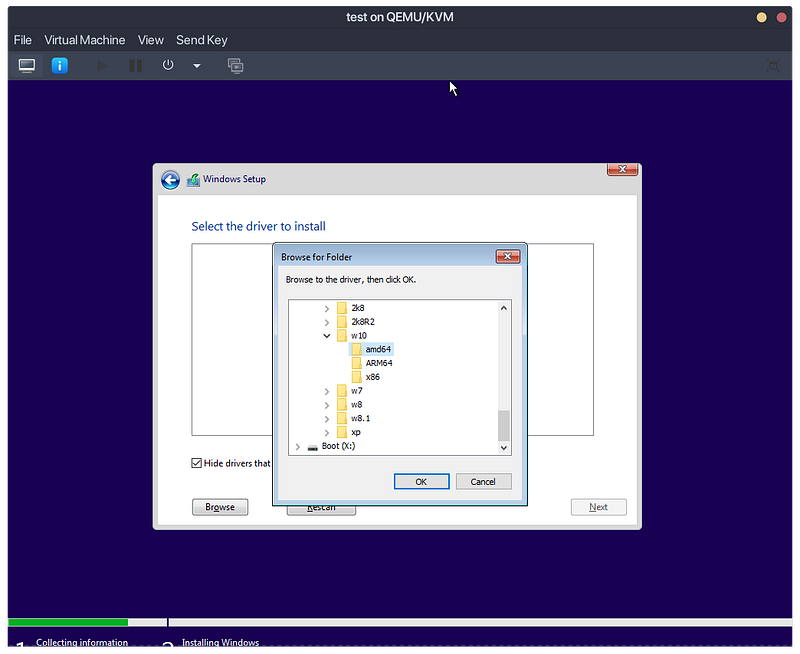
Task: Open virtual hardware details info
Action: pyautogui.click(x=60, y=66)
